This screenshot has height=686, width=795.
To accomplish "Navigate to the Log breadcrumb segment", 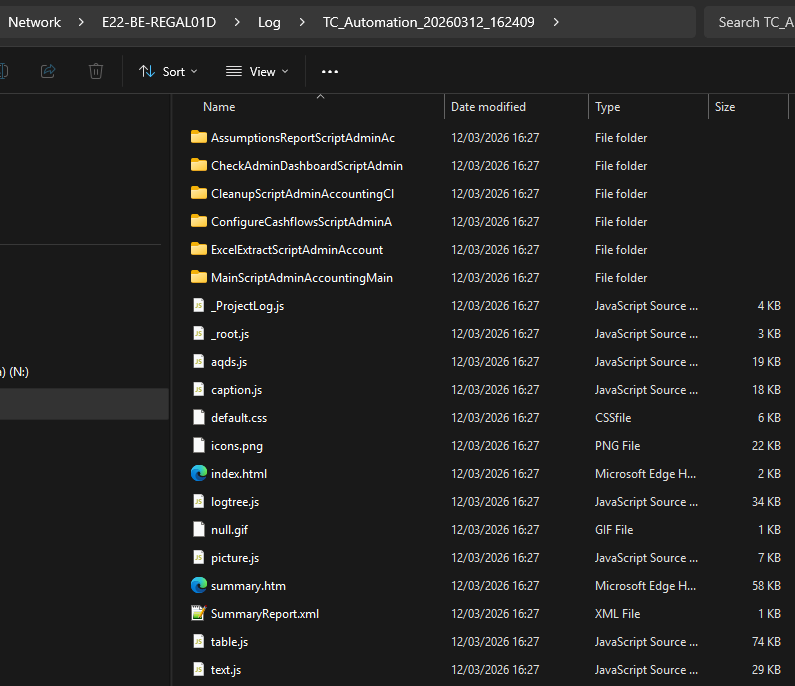I will click(269, 22).
